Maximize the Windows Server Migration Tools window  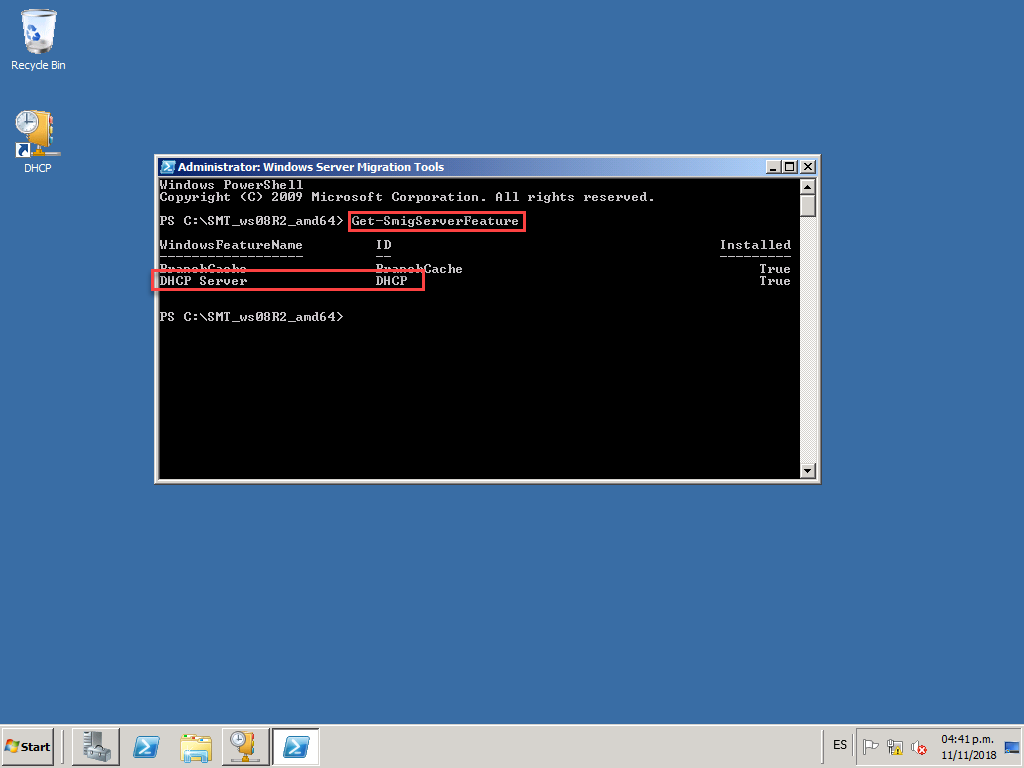point(790,167)
